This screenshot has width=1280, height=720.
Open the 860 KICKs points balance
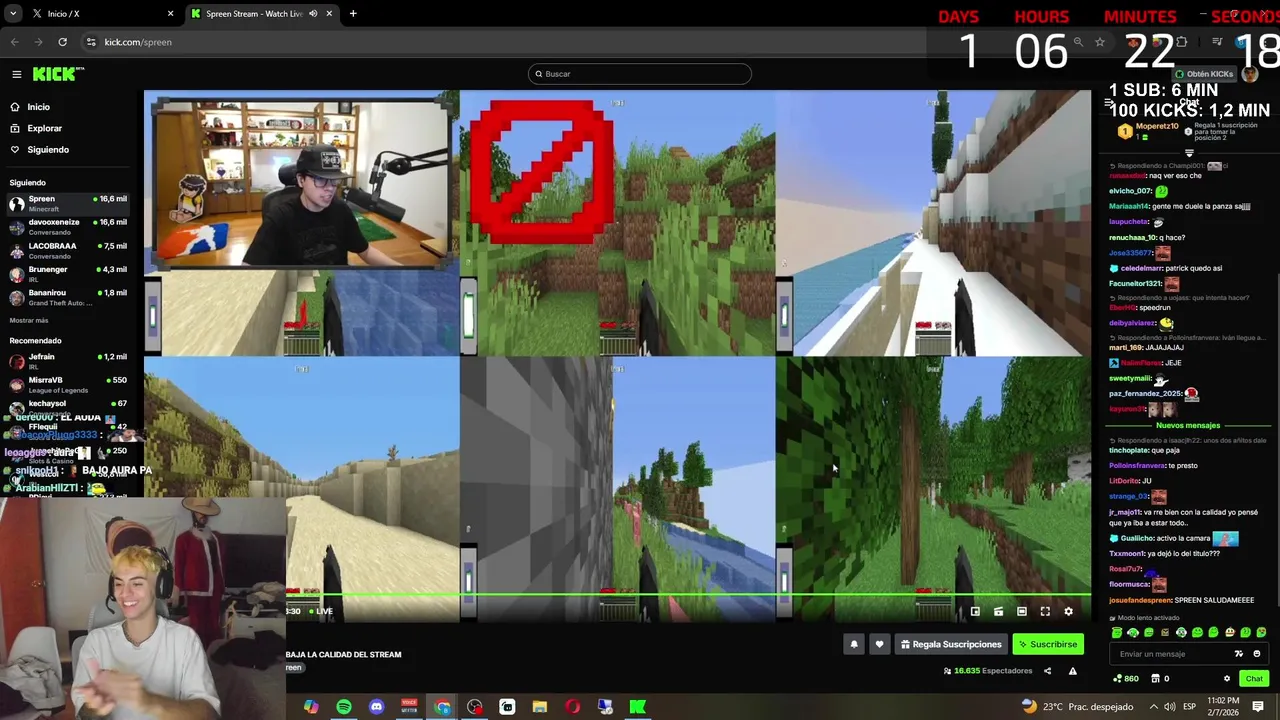pos(1126,679)
